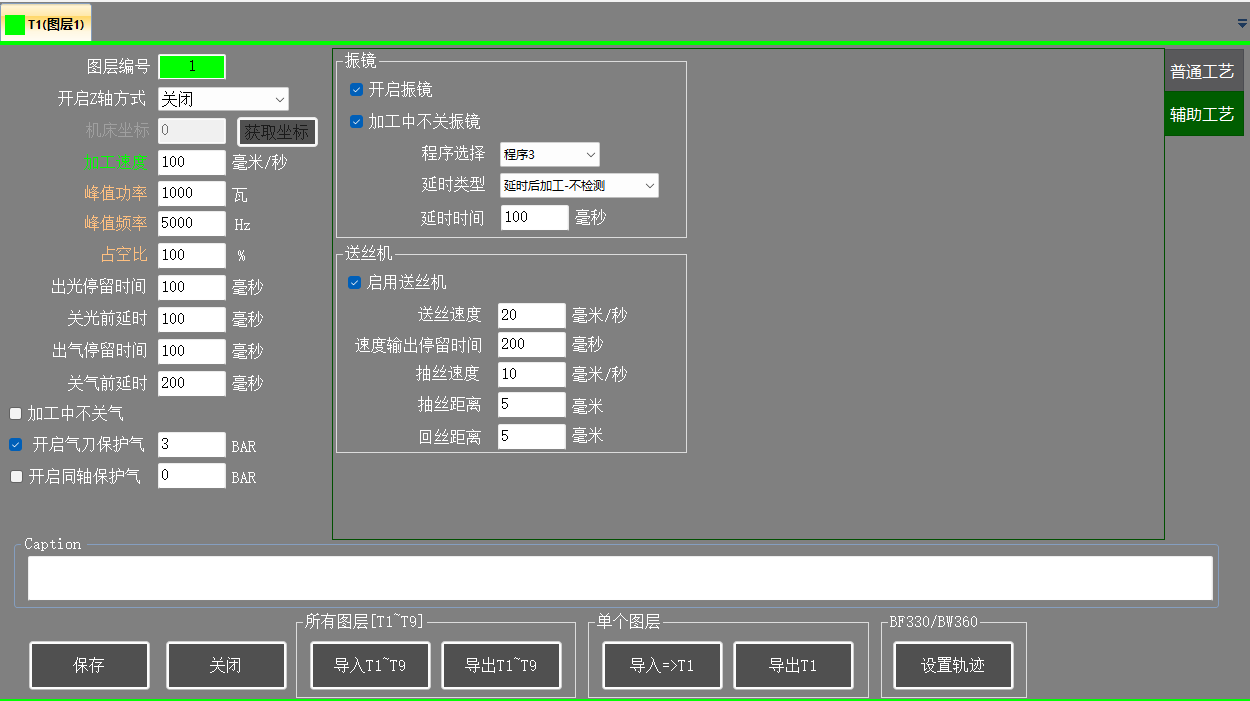Switch to the 普通工艺 tab
1250x701 pixels.
pyautogui.click(x=1202, y=72)
